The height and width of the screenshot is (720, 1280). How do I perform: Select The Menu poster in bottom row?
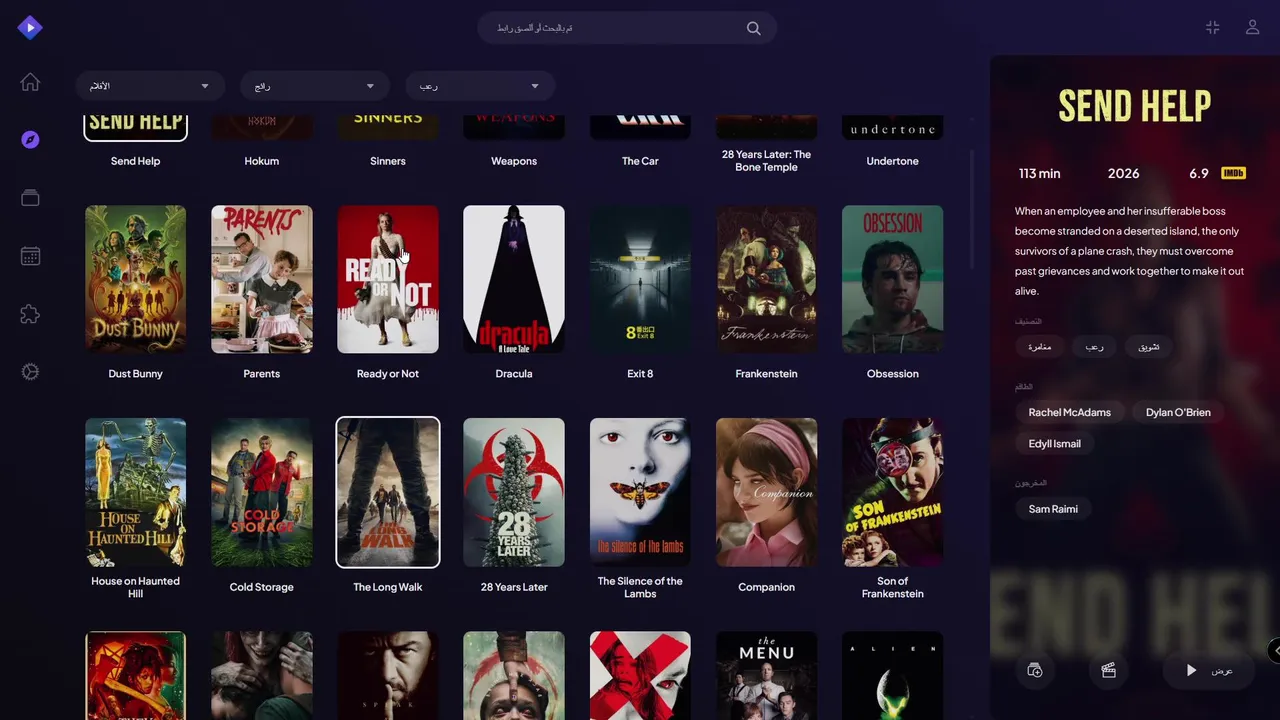766,675
